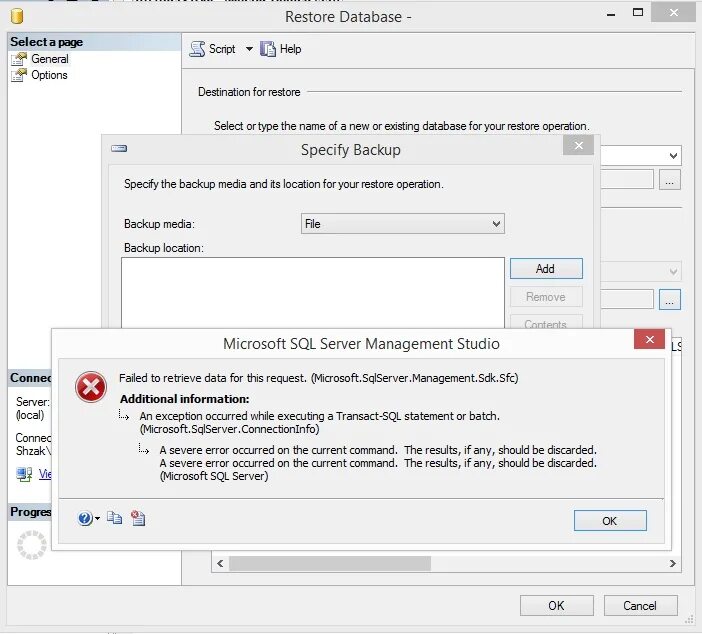Click inside the Backup location list box

pos(312,292)
